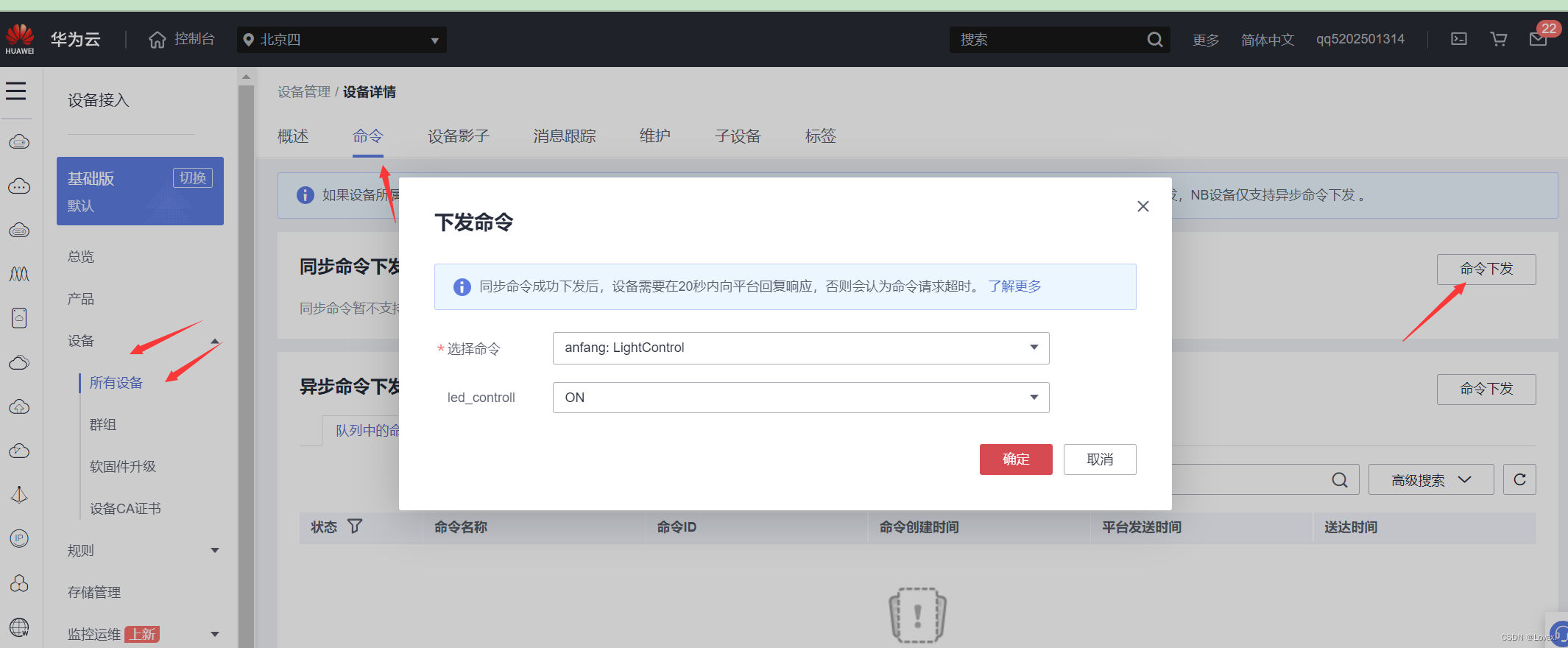This screenshot has height=648, width=1568.
Task: Select the 命令 tab
Action: [x=368, y=136]
